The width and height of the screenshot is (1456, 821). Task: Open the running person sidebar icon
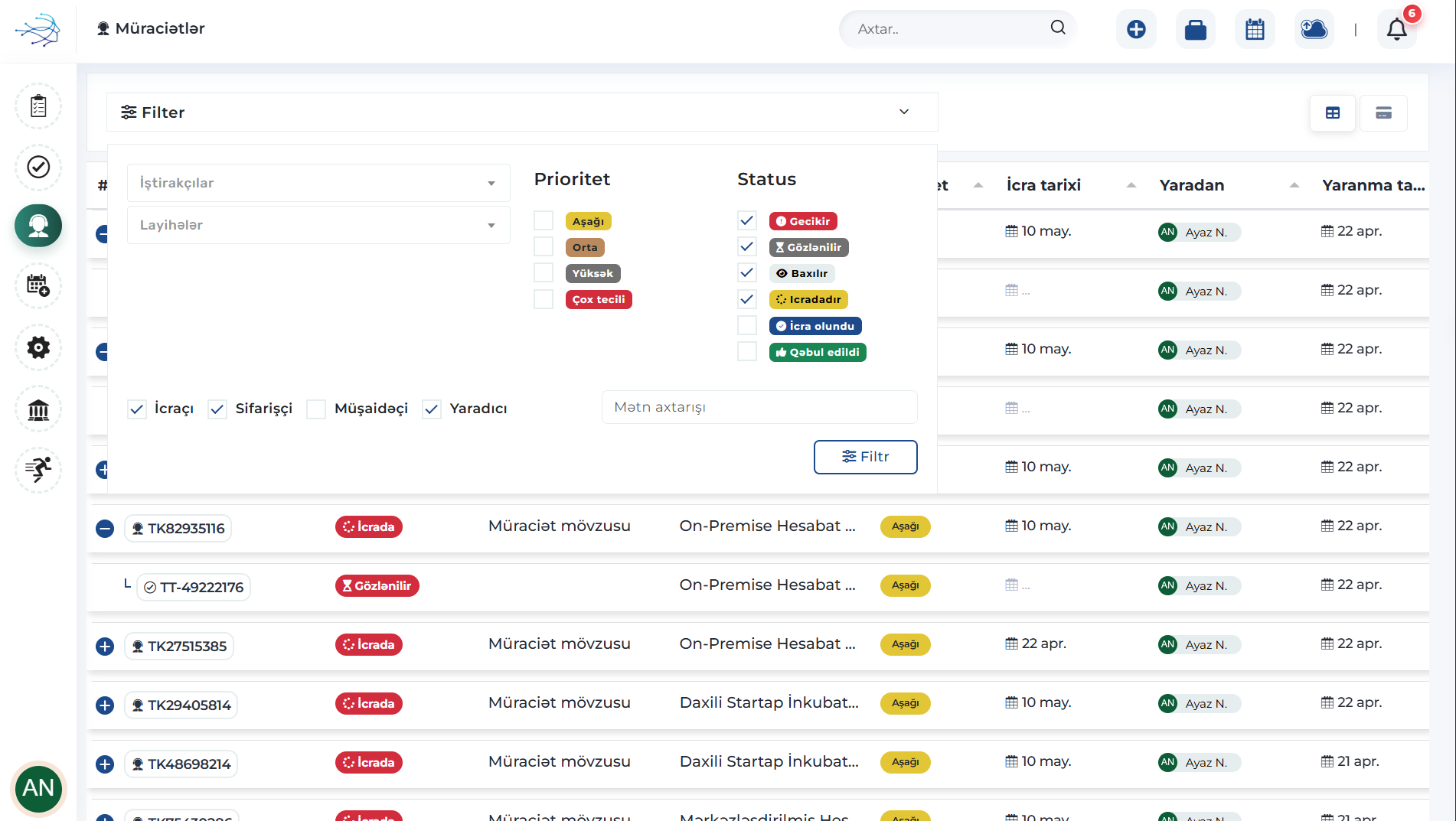point(38,469)
